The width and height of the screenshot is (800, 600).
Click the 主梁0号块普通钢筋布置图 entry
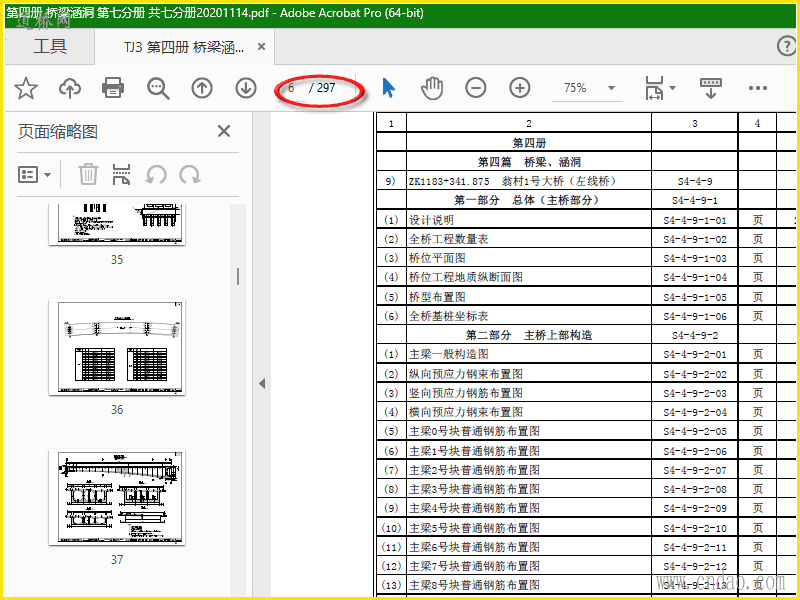pos(474,431)
